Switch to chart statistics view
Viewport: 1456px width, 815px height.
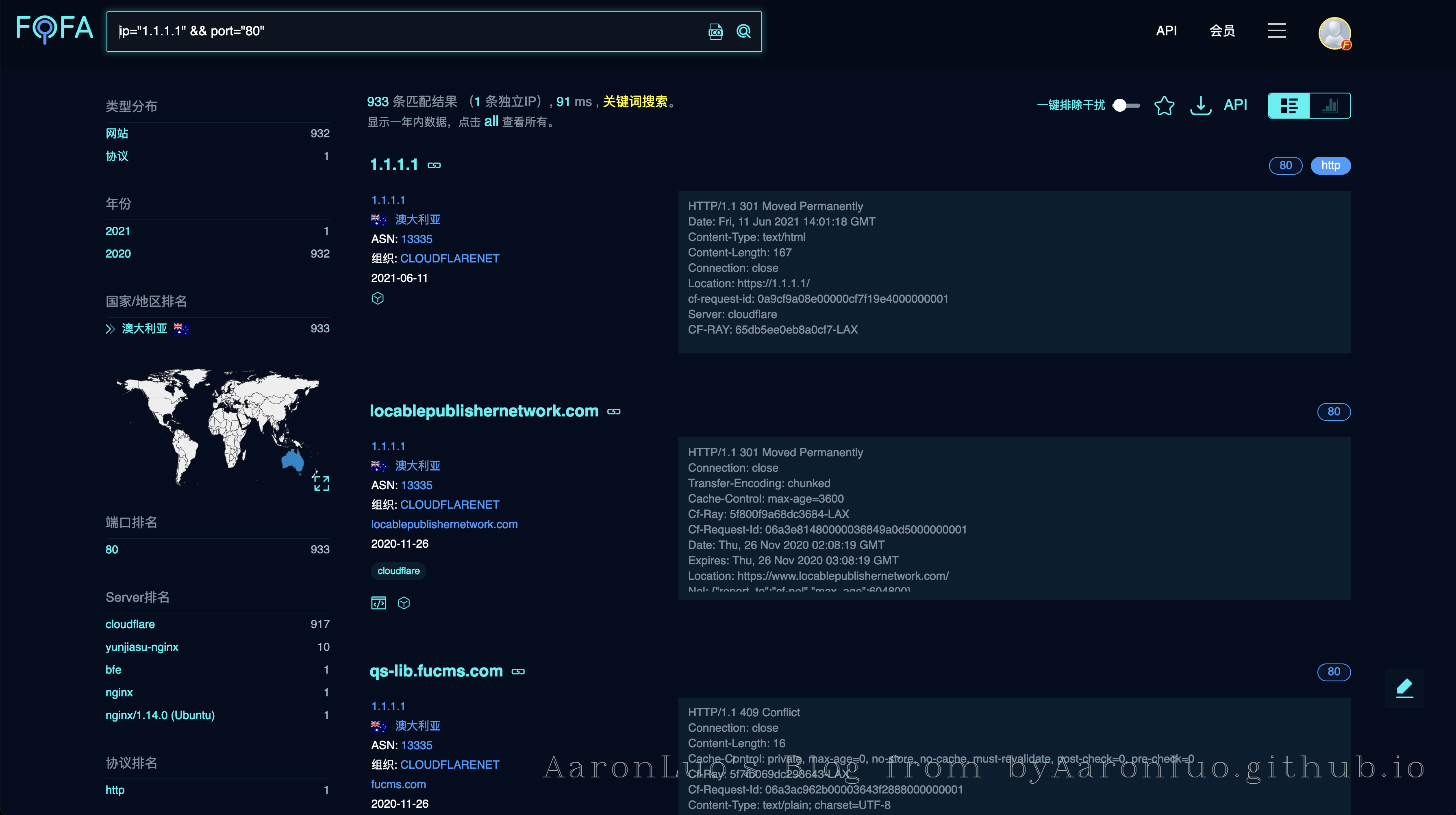[x=1330, y=106]
